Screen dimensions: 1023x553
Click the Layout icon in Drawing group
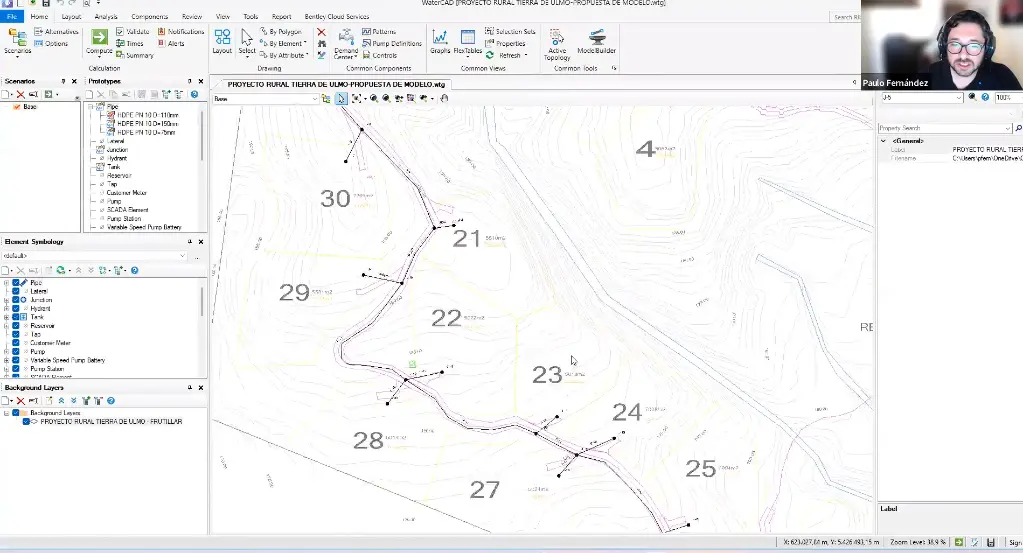click(222, 42)
